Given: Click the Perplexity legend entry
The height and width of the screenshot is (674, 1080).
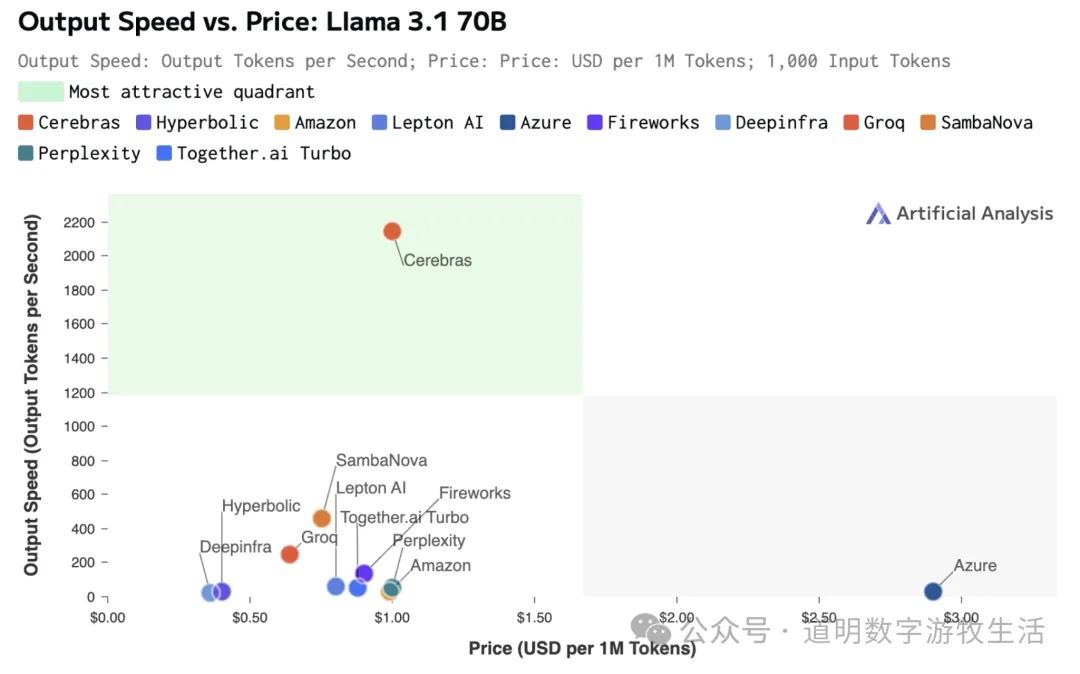Looking at the screenshot, I should coord(79,154).
